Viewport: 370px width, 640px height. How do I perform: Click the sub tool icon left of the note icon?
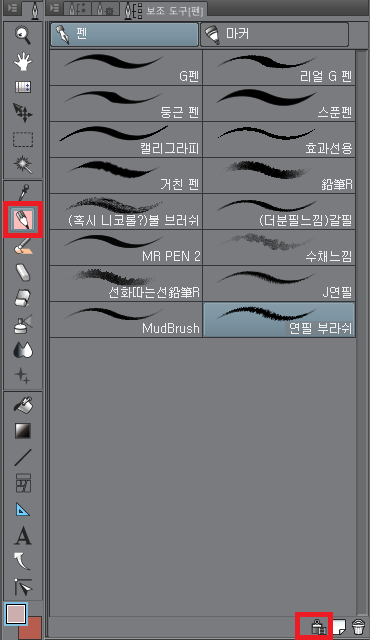[319, 626]
